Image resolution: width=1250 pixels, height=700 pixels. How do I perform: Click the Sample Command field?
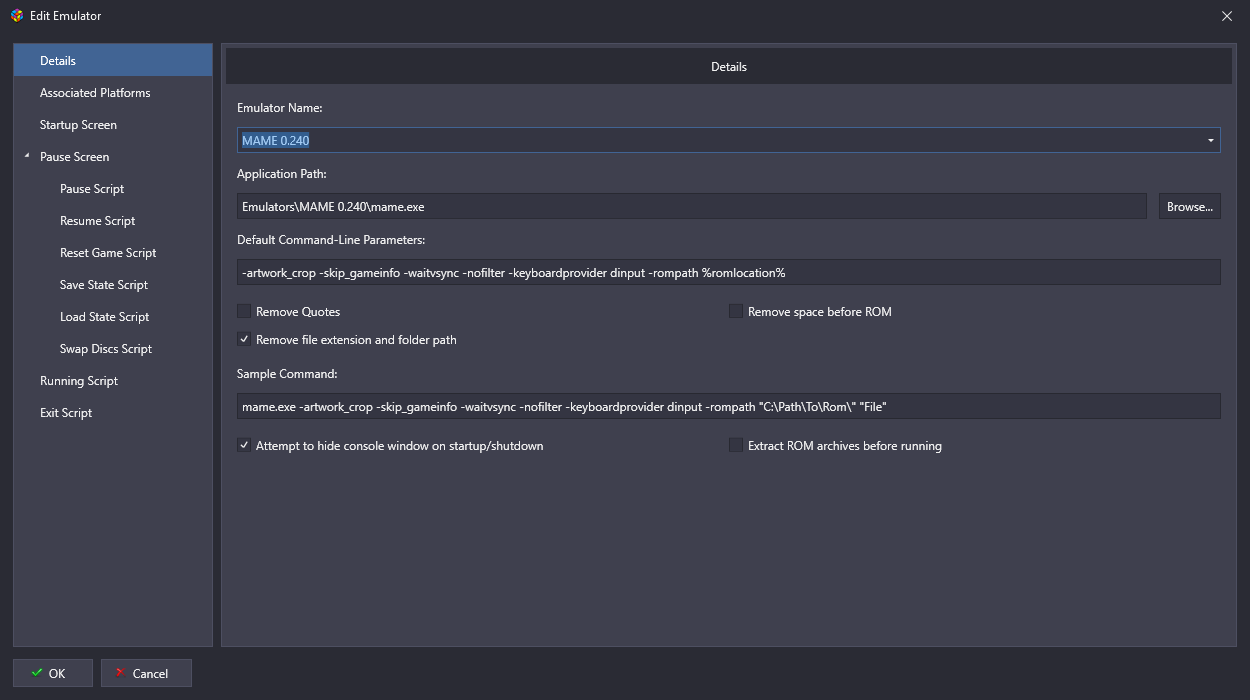tap(729, 406)
